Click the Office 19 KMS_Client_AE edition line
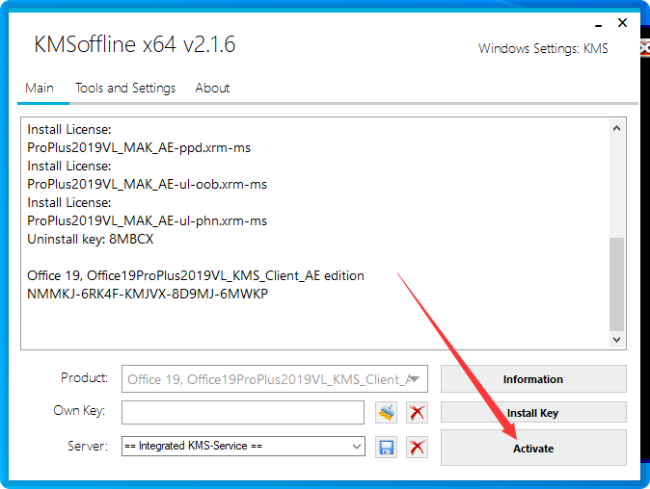The height and width of the screenshot is (489, 650). click(196, 276)
